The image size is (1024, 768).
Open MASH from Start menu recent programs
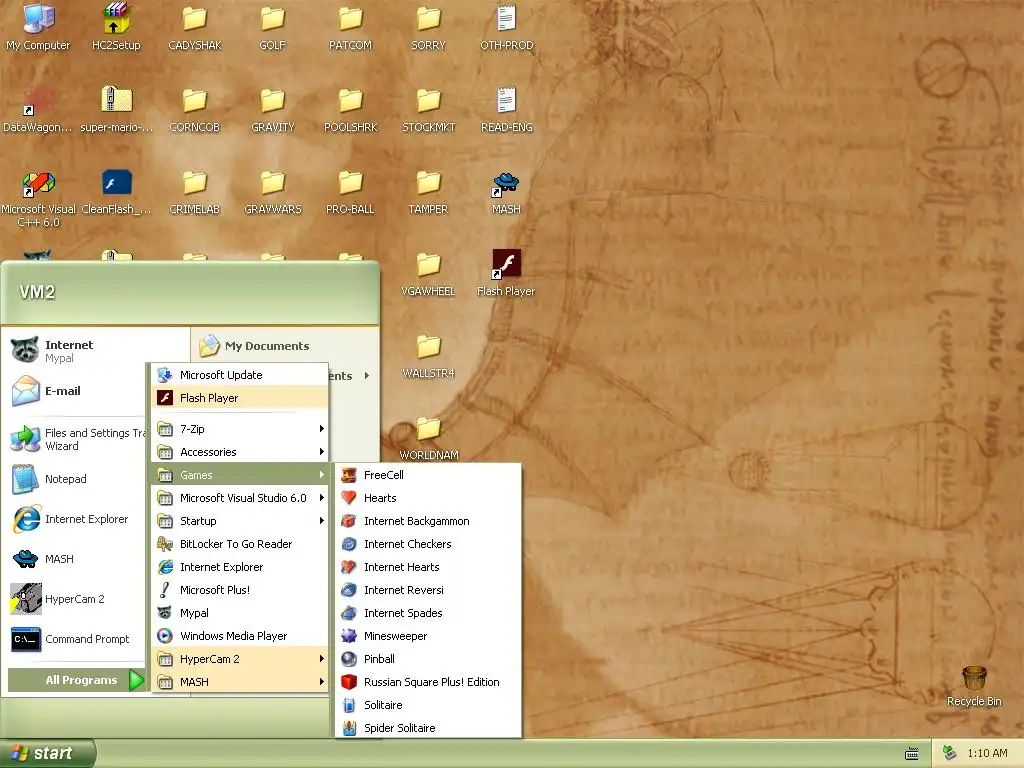point(75,559)
